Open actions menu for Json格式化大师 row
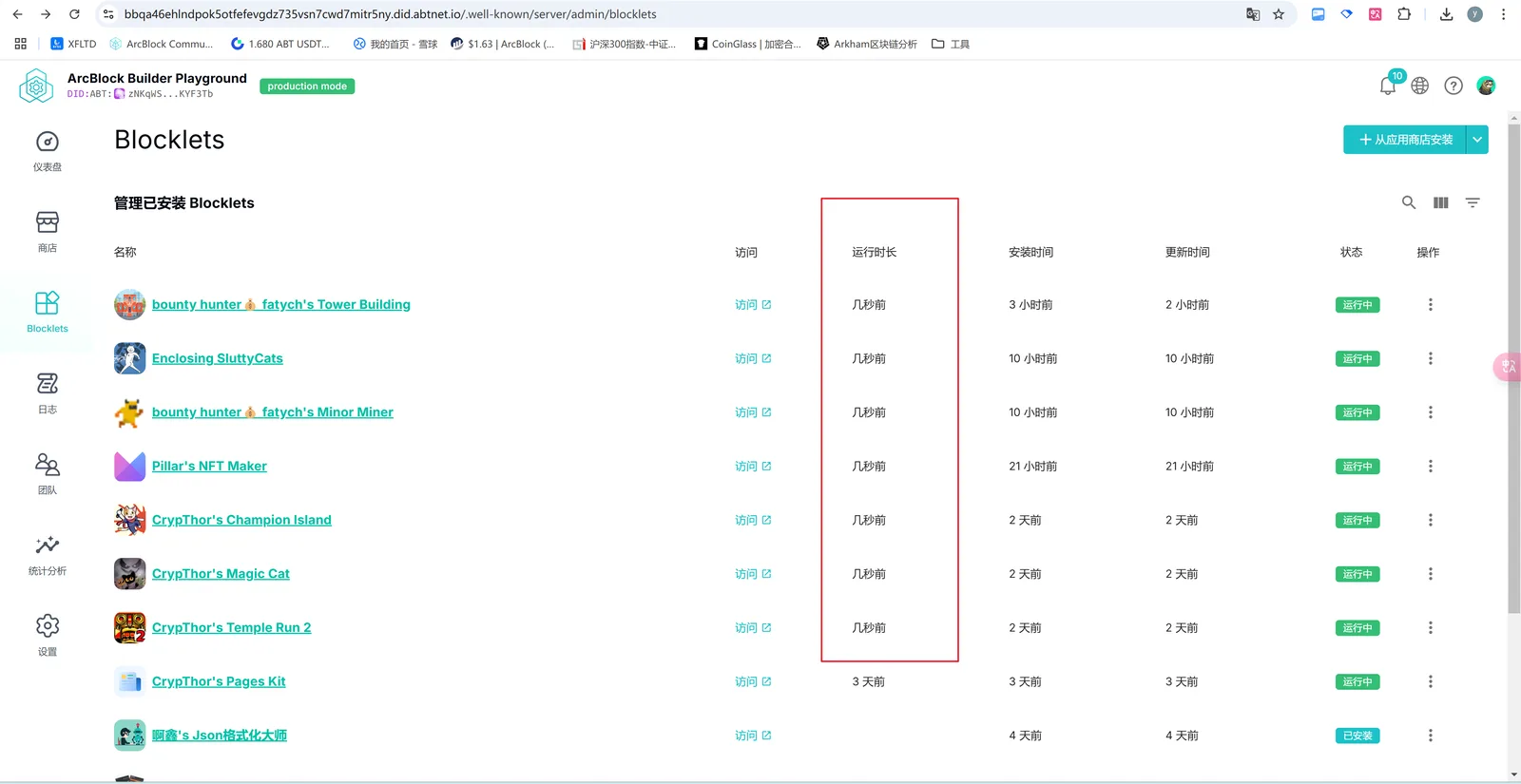This screenshot has height=784, width=1521. (1430, 736)
